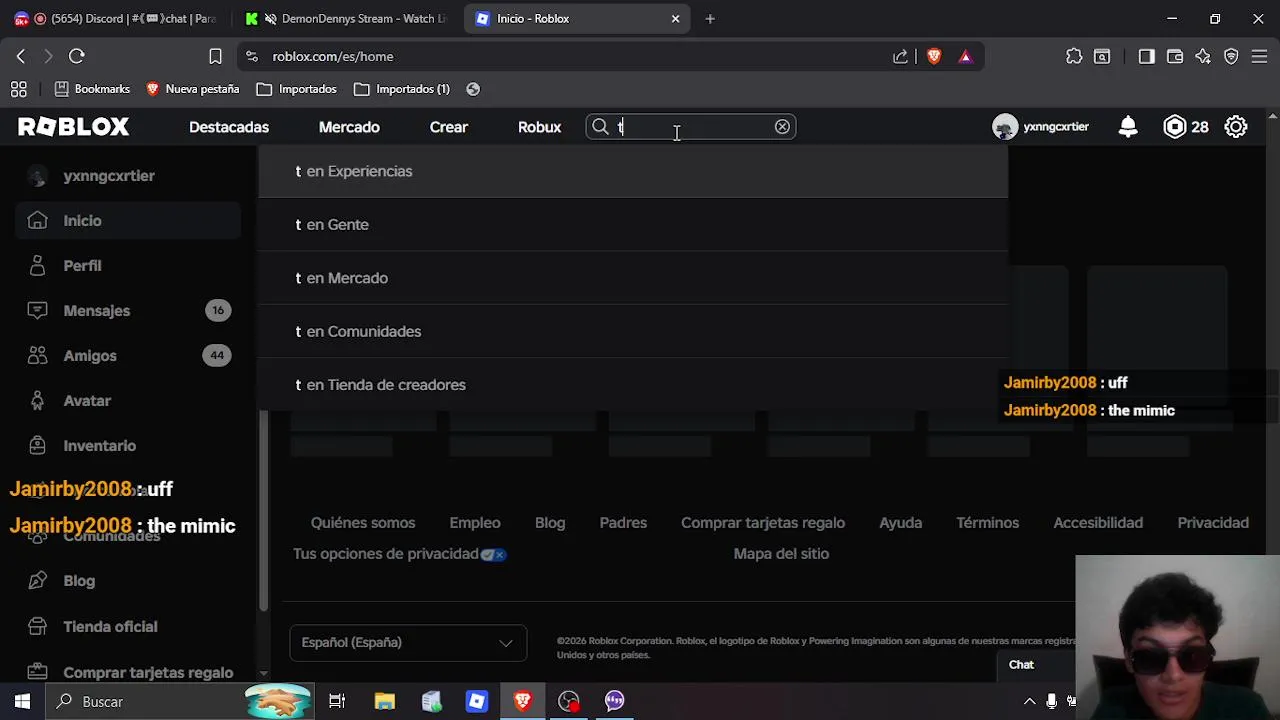
Task: Open Padres footer link
Action: [623, 523]
